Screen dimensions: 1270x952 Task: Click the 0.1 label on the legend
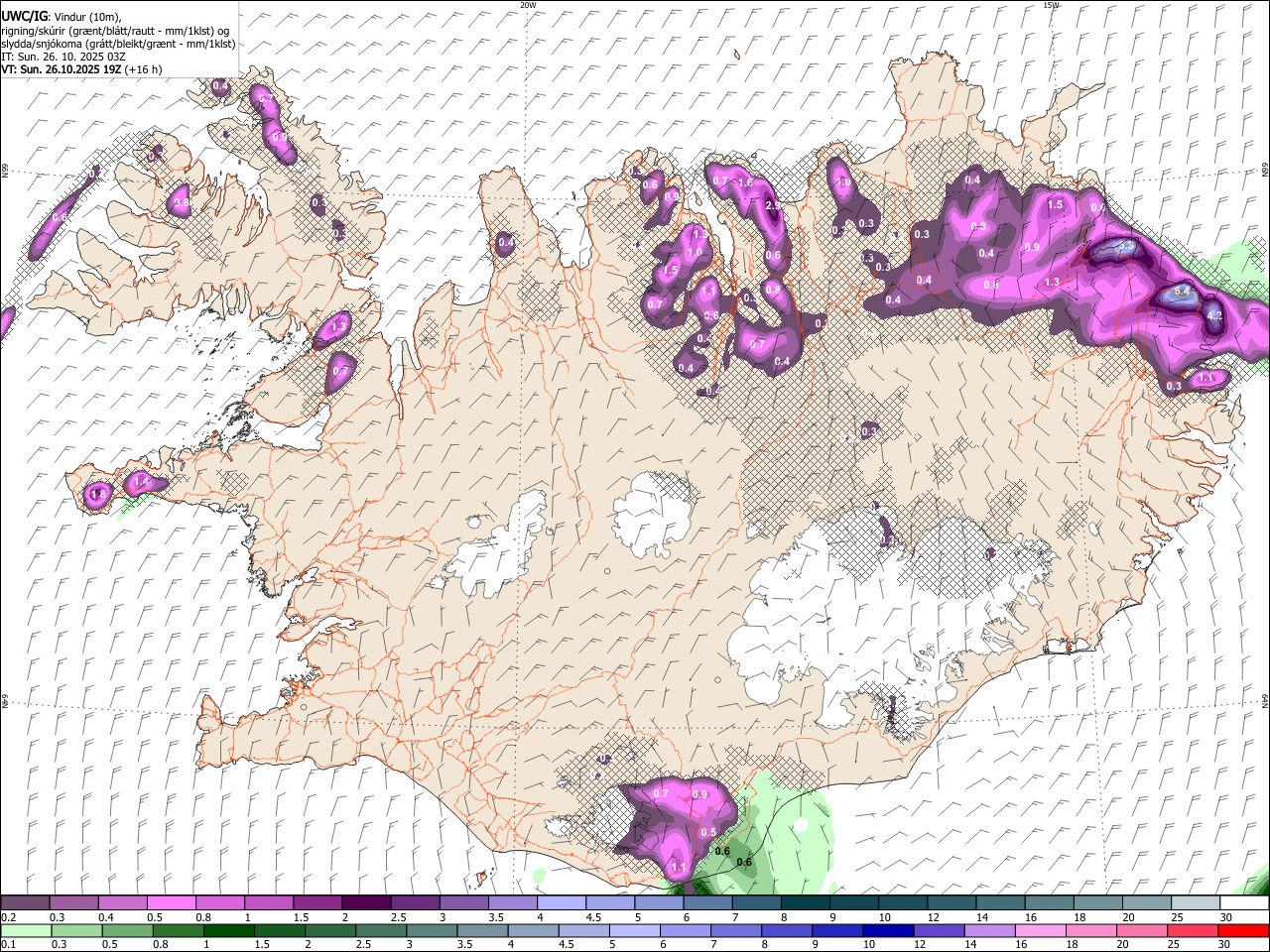[x=8, y=945]
